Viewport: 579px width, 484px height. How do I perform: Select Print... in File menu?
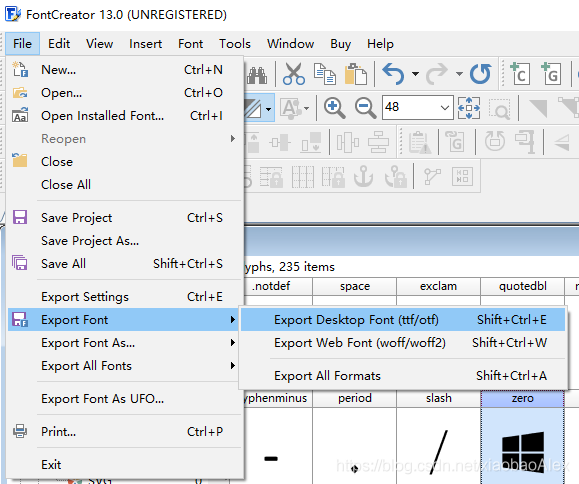124,431
